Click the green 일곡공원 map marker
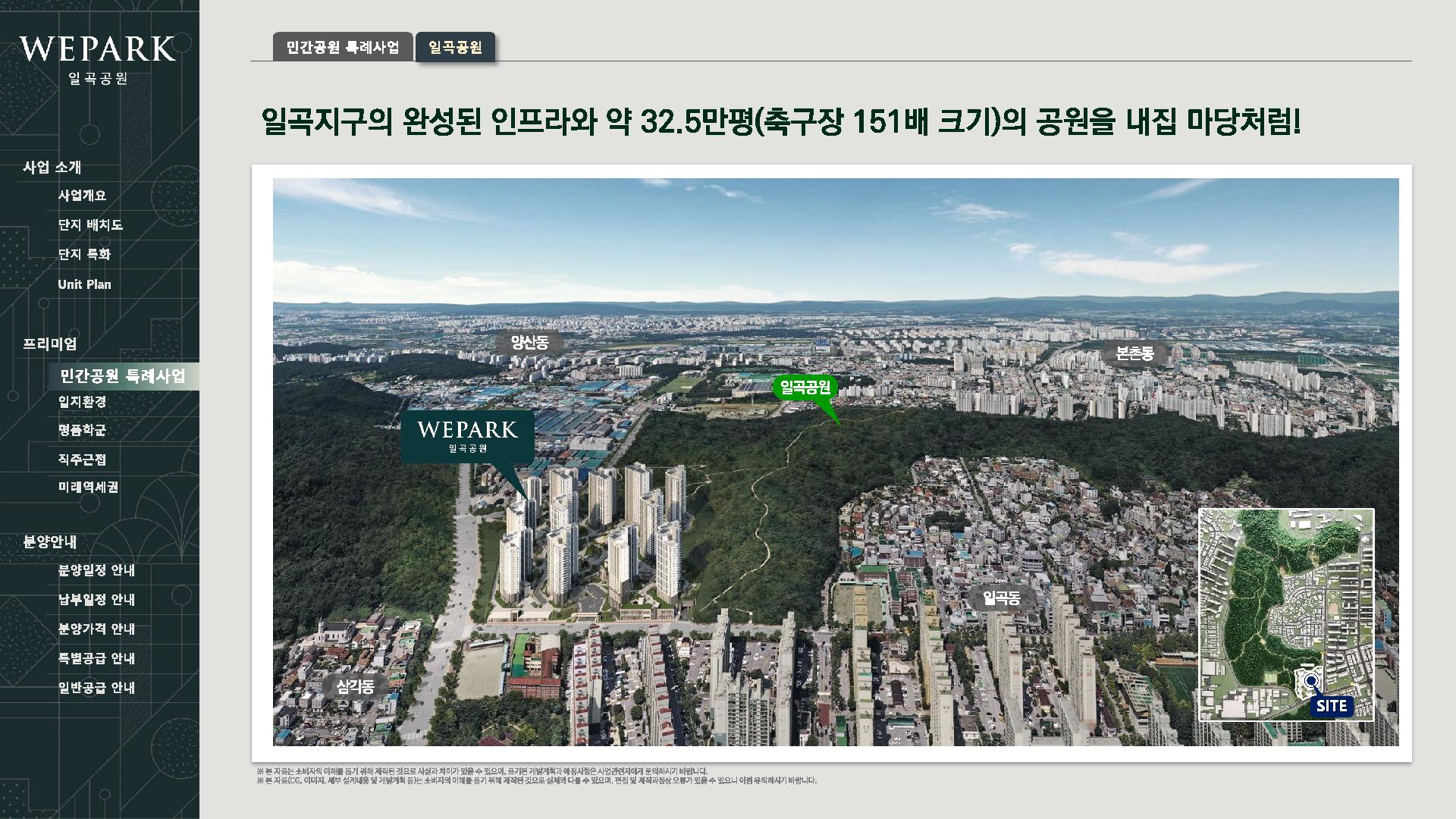 [x=805, y=388]
